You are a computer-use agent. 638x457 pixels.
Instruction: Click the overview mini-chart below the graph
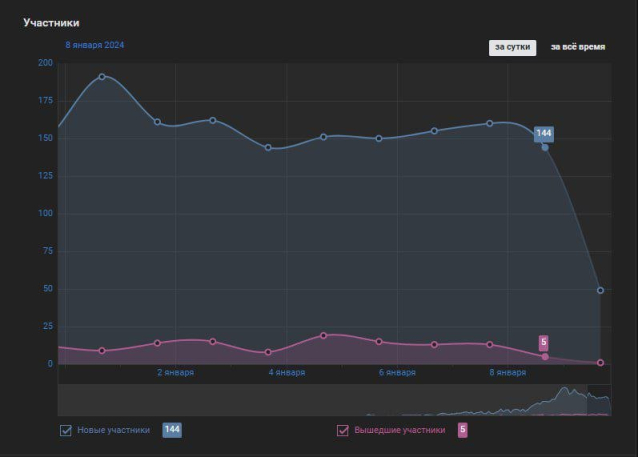point(333,400)
